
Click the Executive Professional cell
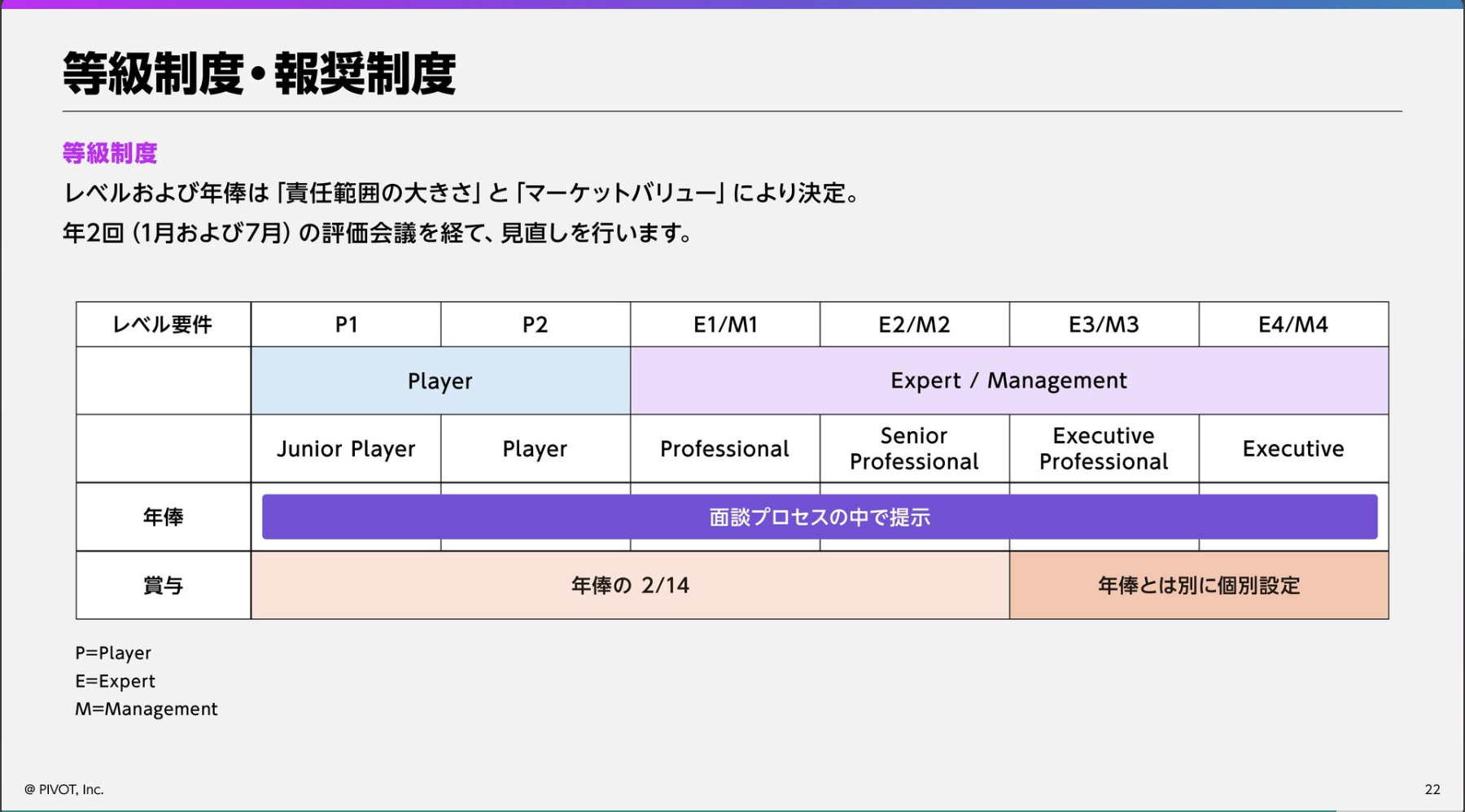(x=1104, y=449)
